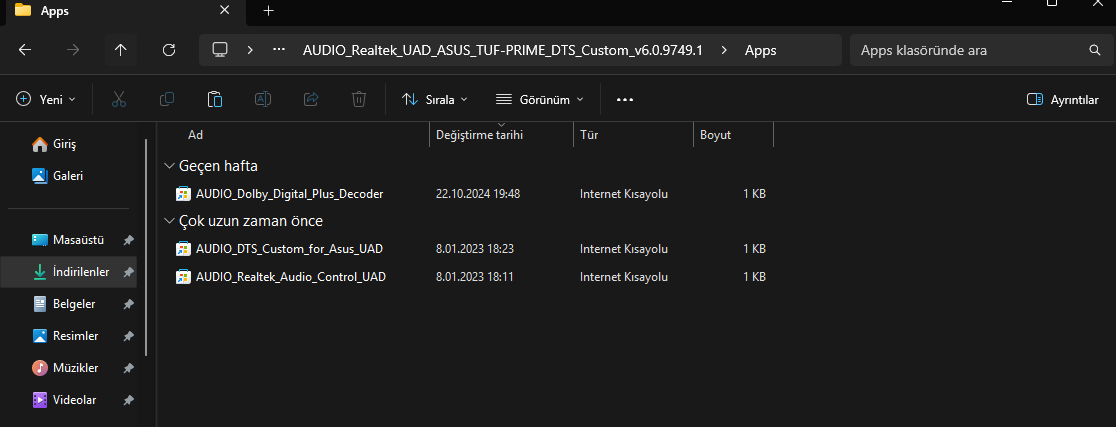Click the Paste clipboard icon
1116x427 pixels.
tap(215, 99)
